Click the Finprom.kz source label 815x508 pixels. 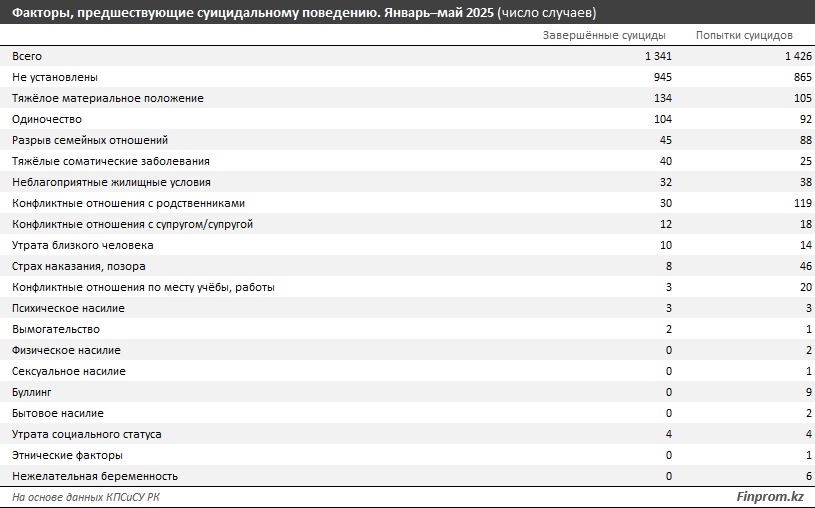[x=770, y=497]
